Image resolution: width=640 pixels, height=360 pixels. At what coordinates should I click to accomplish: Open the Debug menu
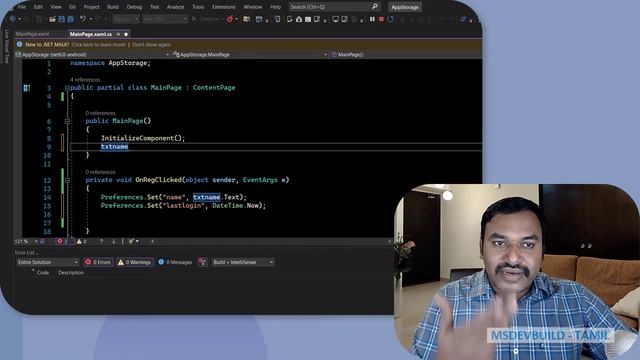pos(134,7)
